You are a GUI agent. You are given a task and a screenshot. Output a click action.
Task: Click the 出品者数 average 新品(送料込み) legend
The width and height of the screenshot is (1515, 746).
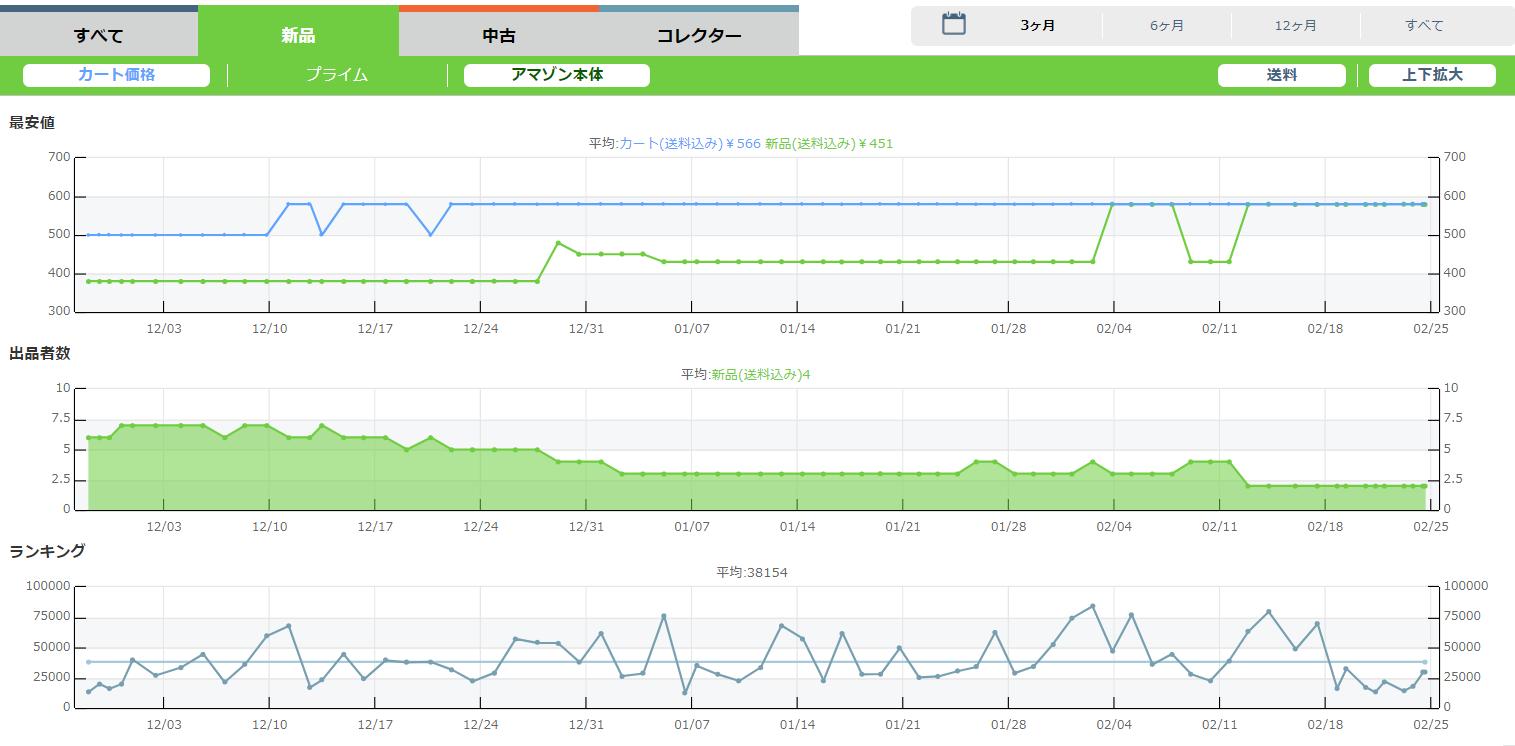point(760,375)
